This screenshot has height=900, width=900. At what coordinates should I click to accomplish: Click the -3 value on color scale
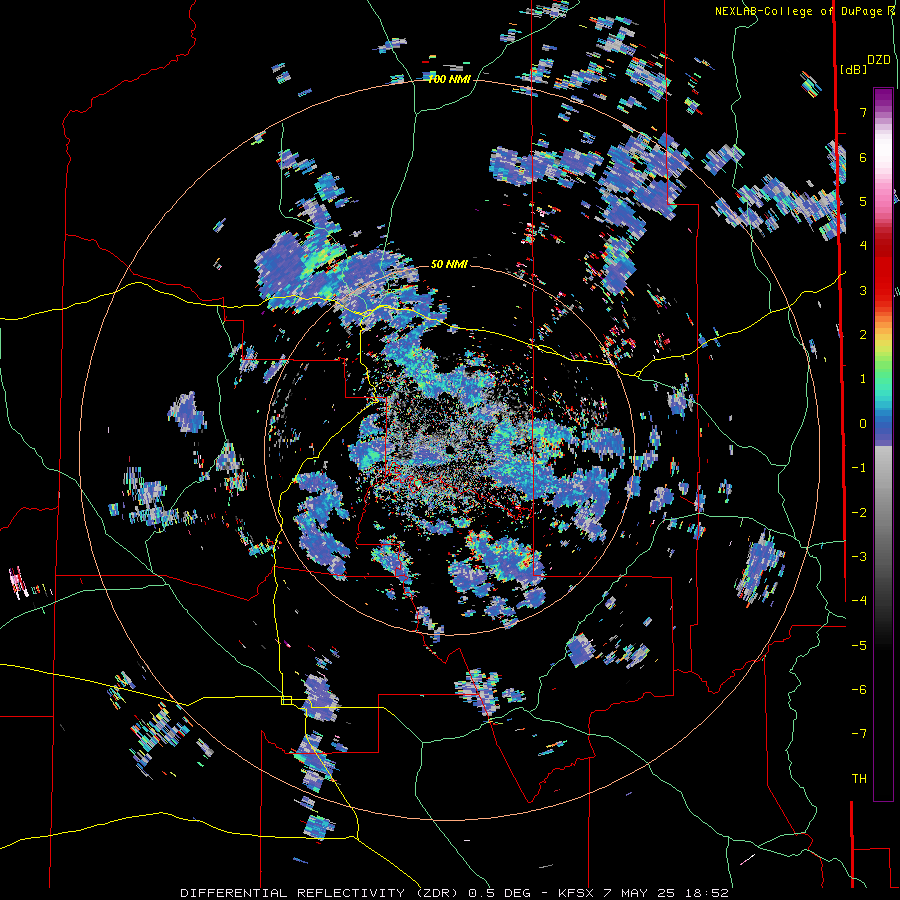pos(859,557)
